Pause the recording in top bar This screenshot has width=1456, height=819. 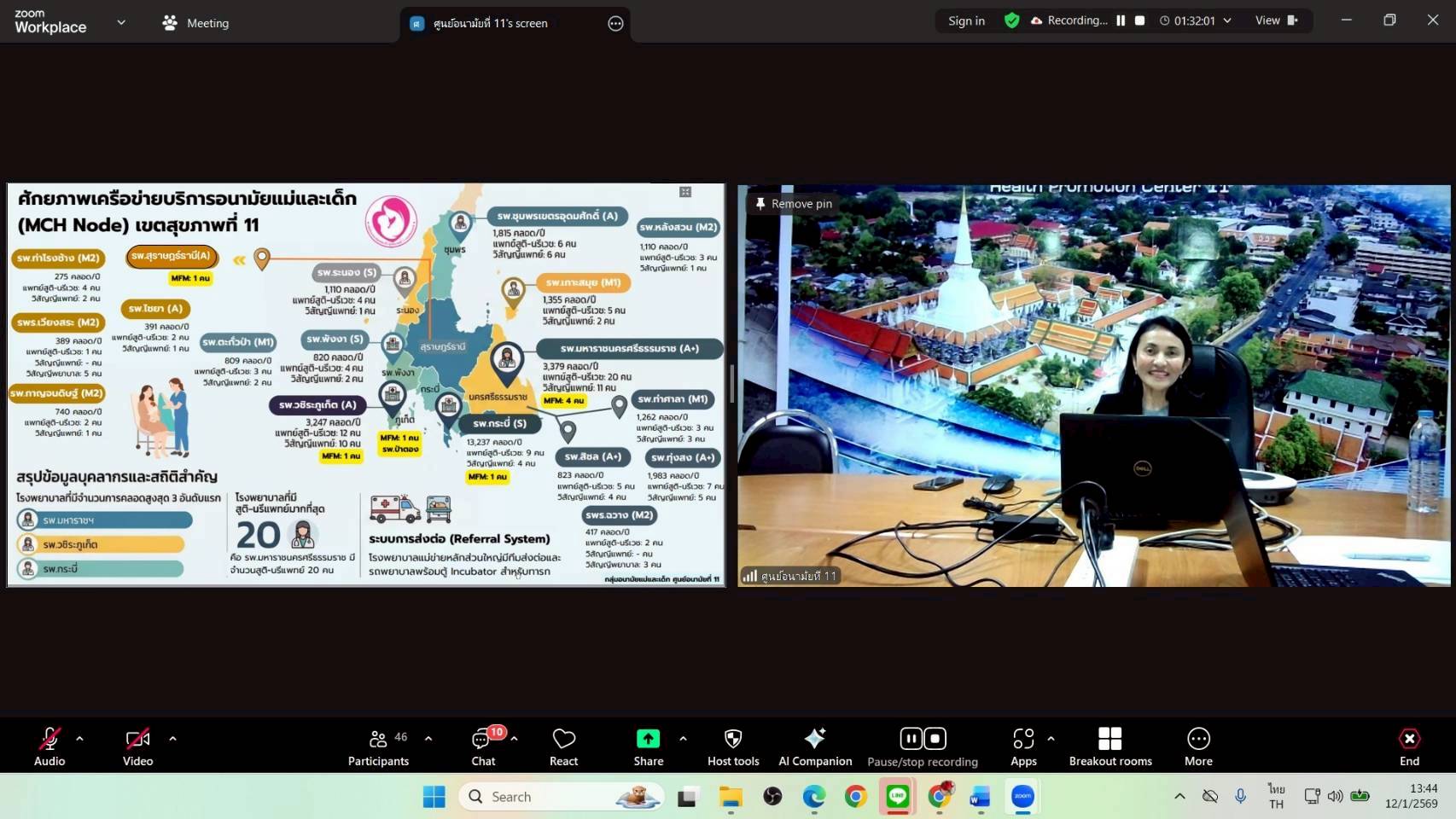tap(1121, 20)
